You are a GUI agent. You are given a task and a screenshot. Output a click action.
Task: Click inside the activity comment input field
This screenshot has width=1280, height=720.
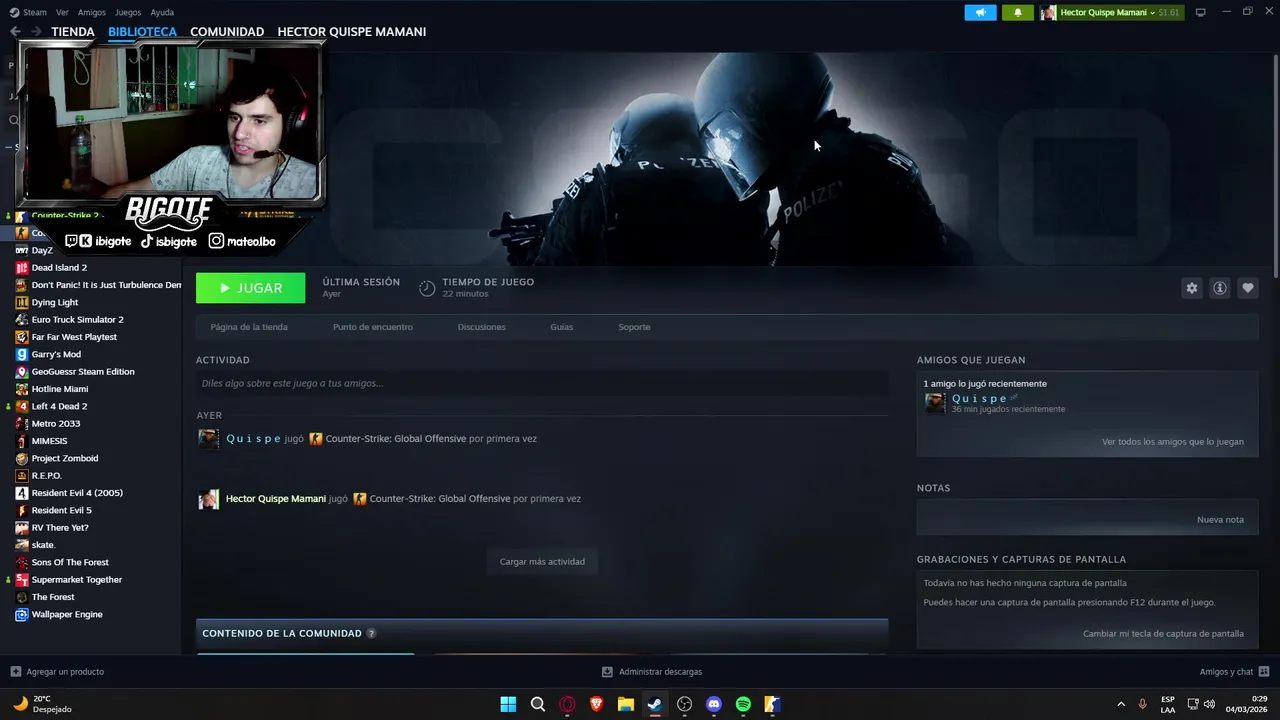click(x=542, y=383)
